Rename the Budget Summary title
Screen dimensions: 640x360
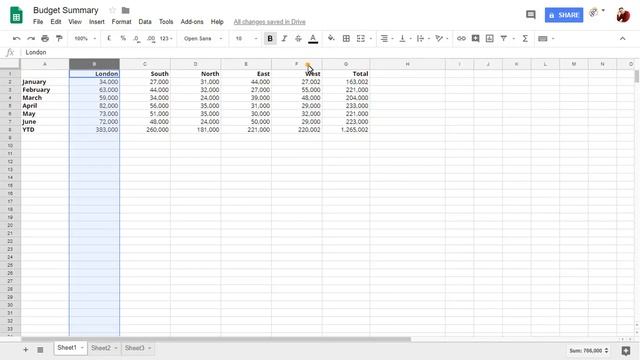coord(66,10)
